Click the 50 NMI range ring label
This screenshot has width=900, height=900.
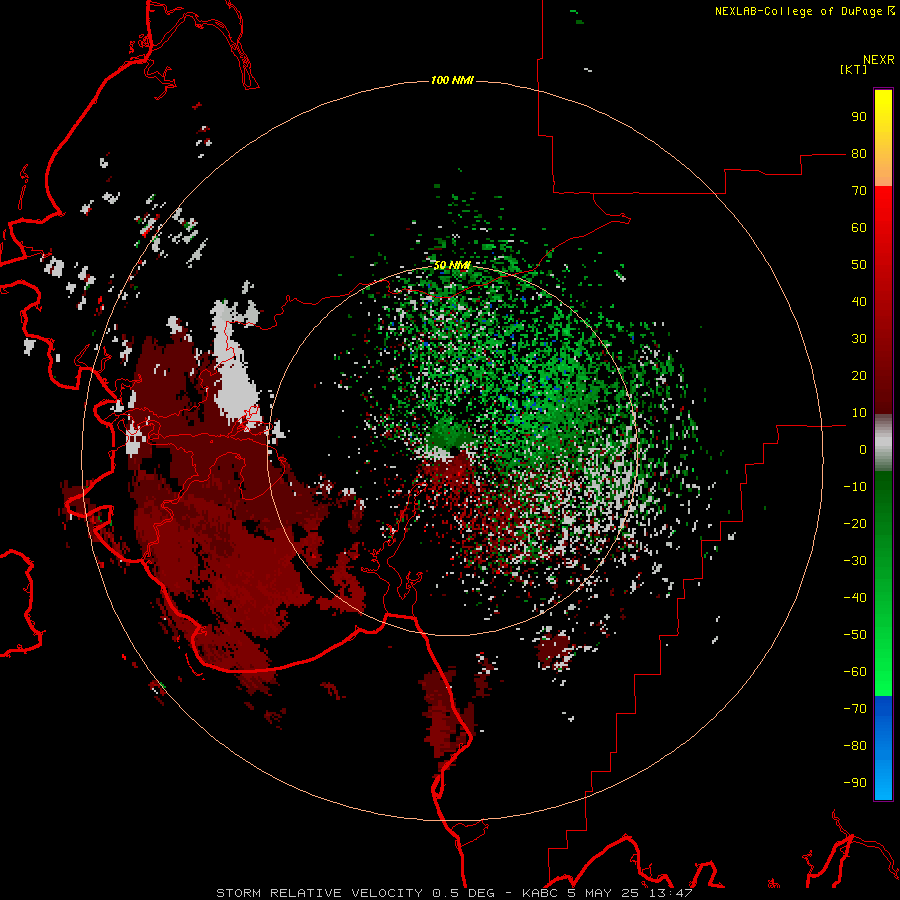pyautogui.click(x=452, y=265)
